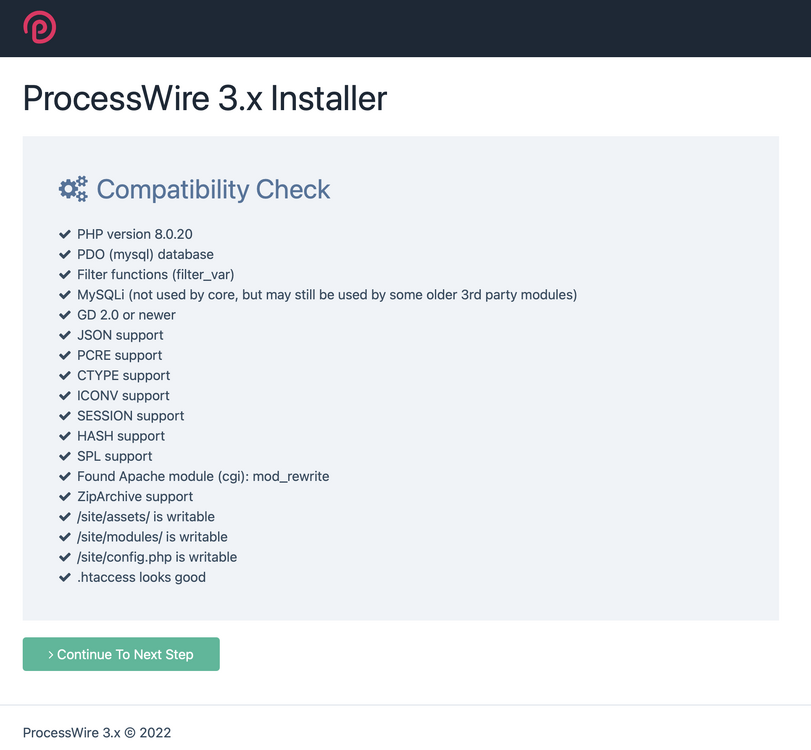The width and height of the screenshot is (811, 750).
Task: Click the ProcessWire logo icon
Action: tap(40, 27)
